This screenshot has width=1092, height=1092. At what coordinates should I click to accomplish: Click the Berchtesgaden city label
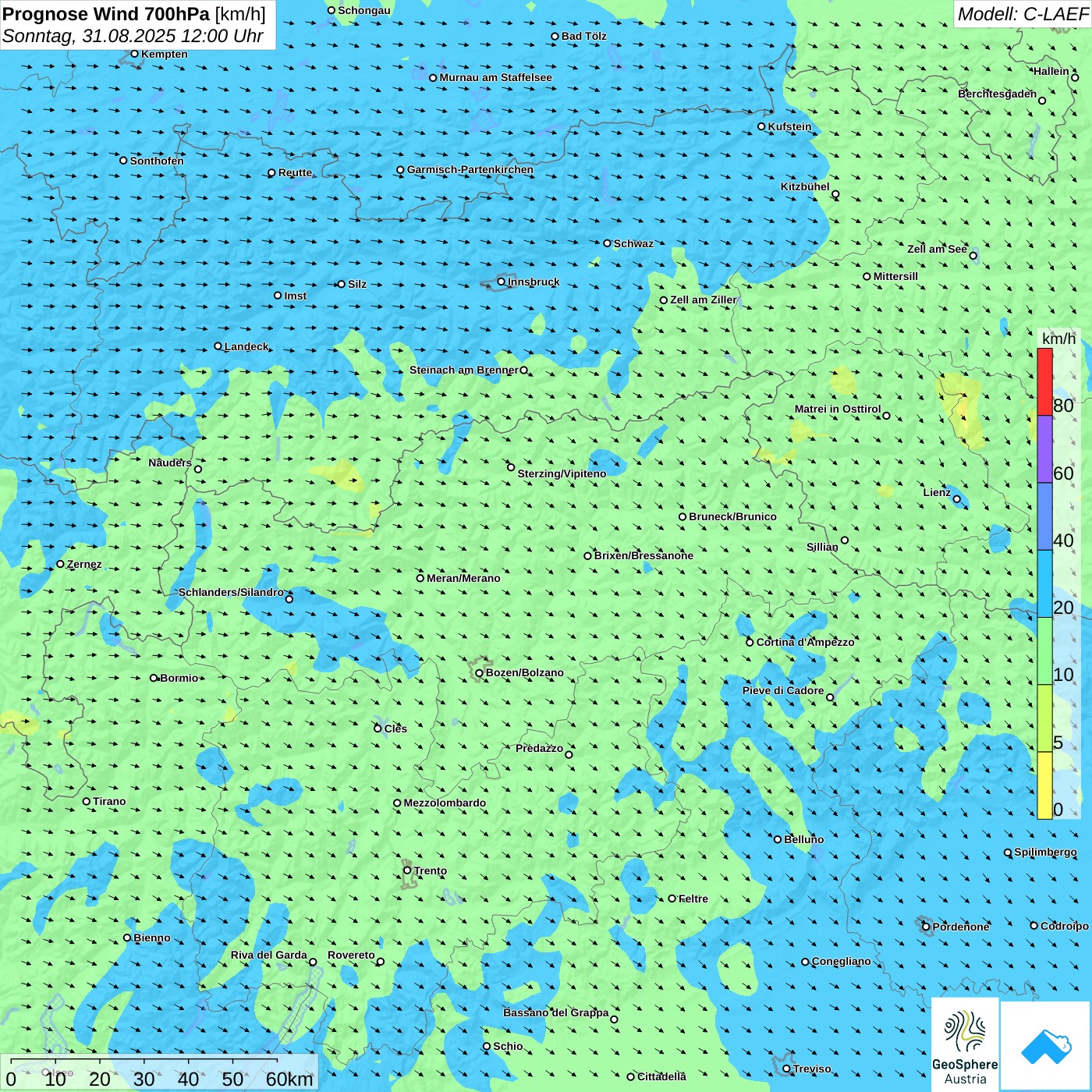tap(998, 94)
